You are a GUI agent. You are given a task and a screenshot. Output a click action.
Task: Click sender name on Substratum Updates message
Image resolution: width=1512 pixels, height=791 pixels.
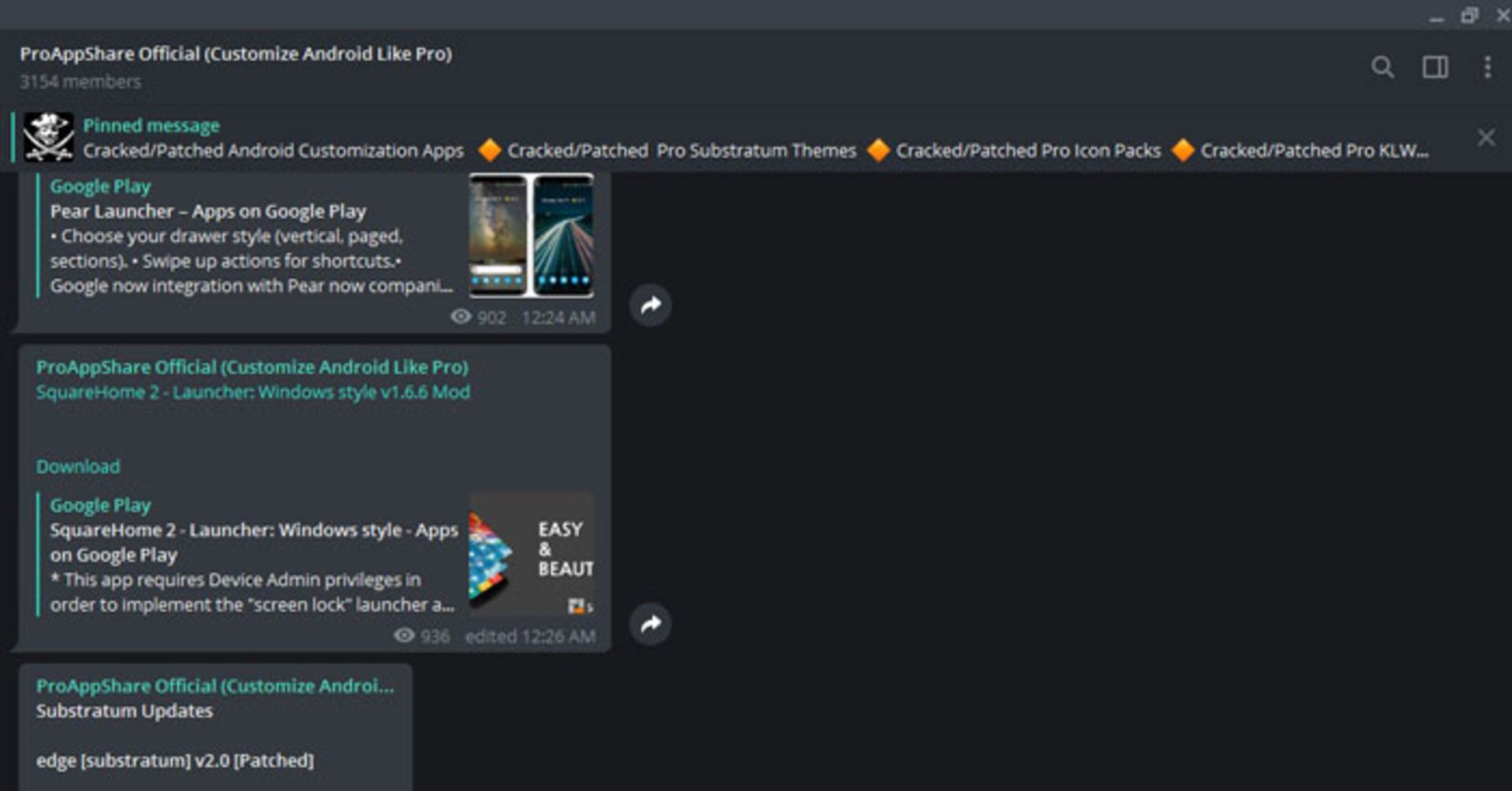coord(214,686)
